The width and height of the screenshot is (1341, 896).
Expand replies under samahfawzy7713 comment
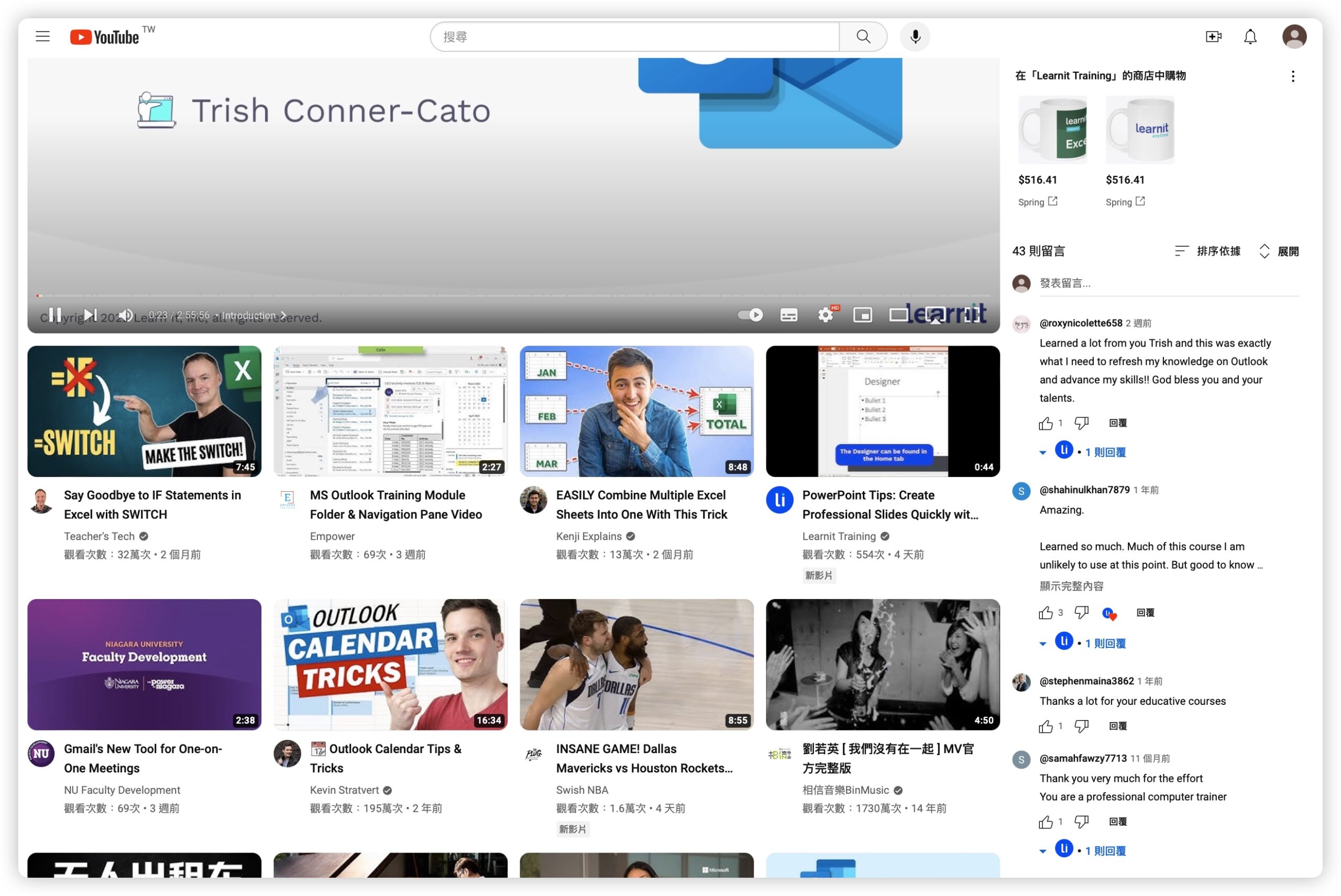coord(1082,850)
